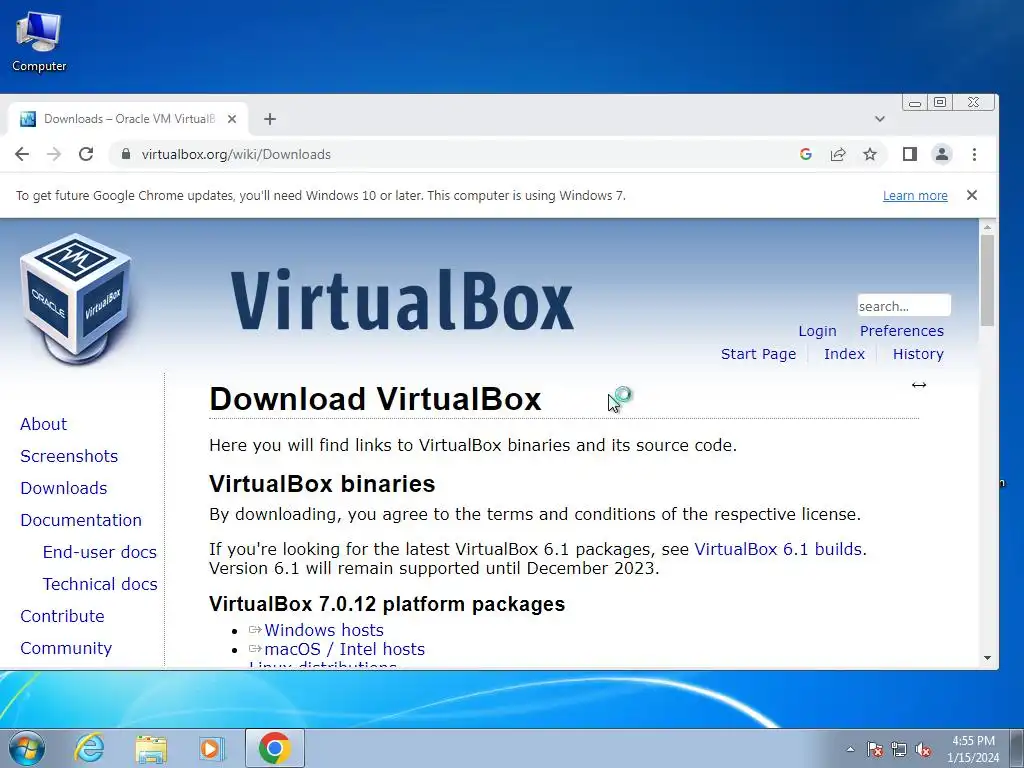Viewport: 1024px width, 768px height.
Task: Open the Documentation sidebar link
Action: pyautogui.click(x=80, y=520)
